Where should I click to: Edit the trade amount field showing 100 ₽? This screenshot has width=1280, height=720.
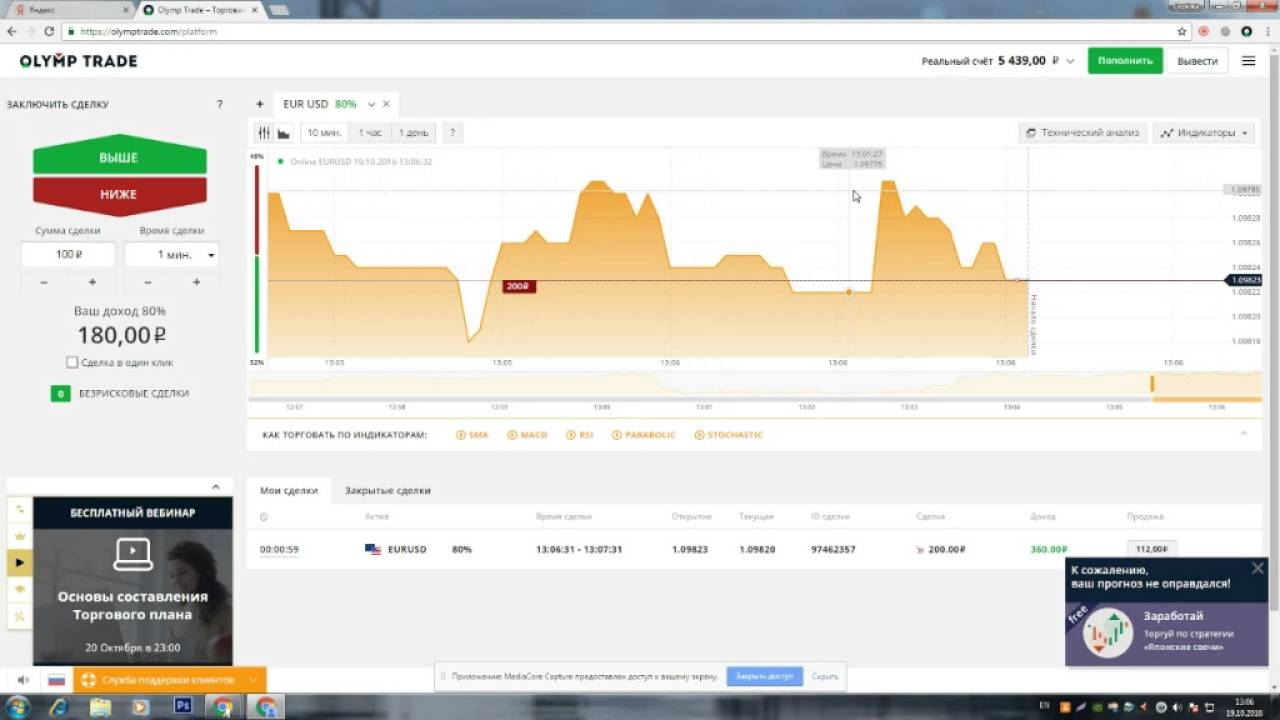click(x=68, y=255)
